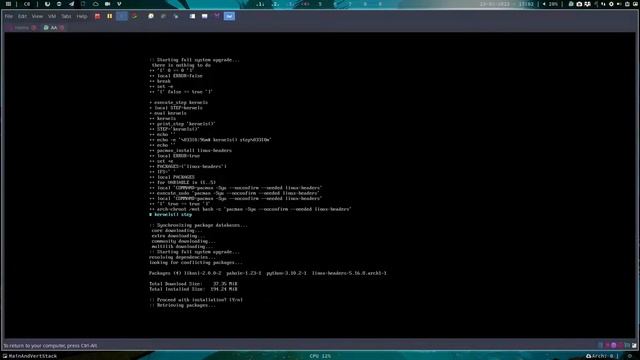640x360 pixels.
Task: Click the CB label in top bar
Action: pos(27,4)
